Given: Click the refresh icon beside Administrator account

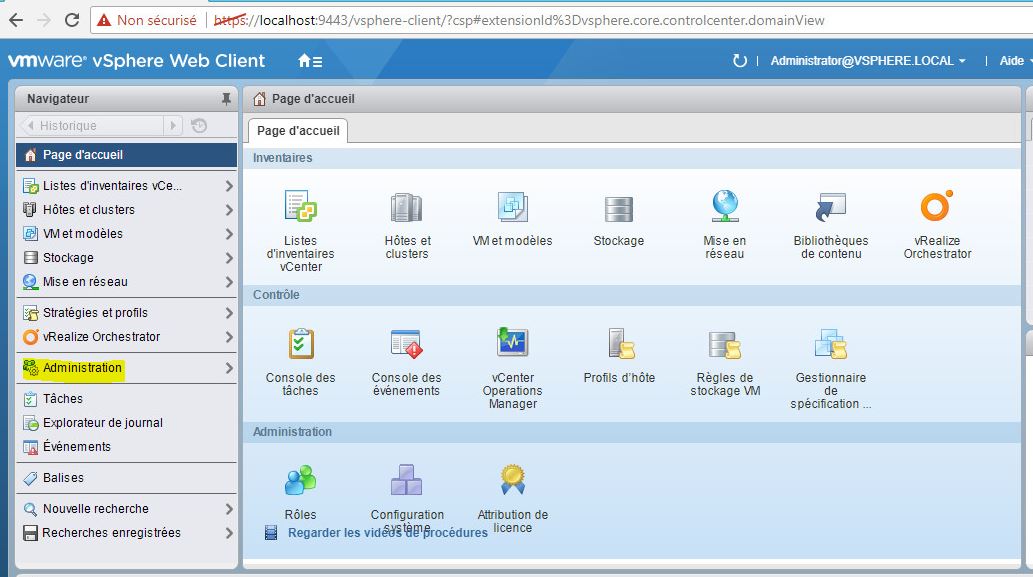Looking at the screenshot, I should click(740, 61).
